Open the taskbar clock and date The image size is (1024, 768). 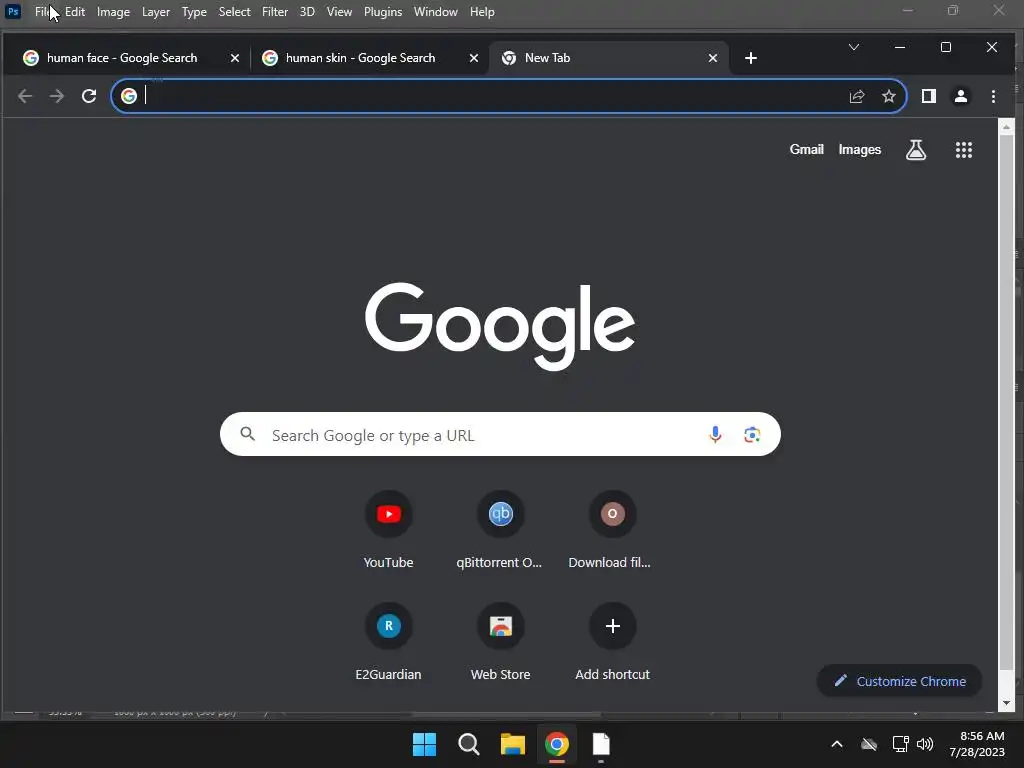pyautogui.click(x=977, y=744)
